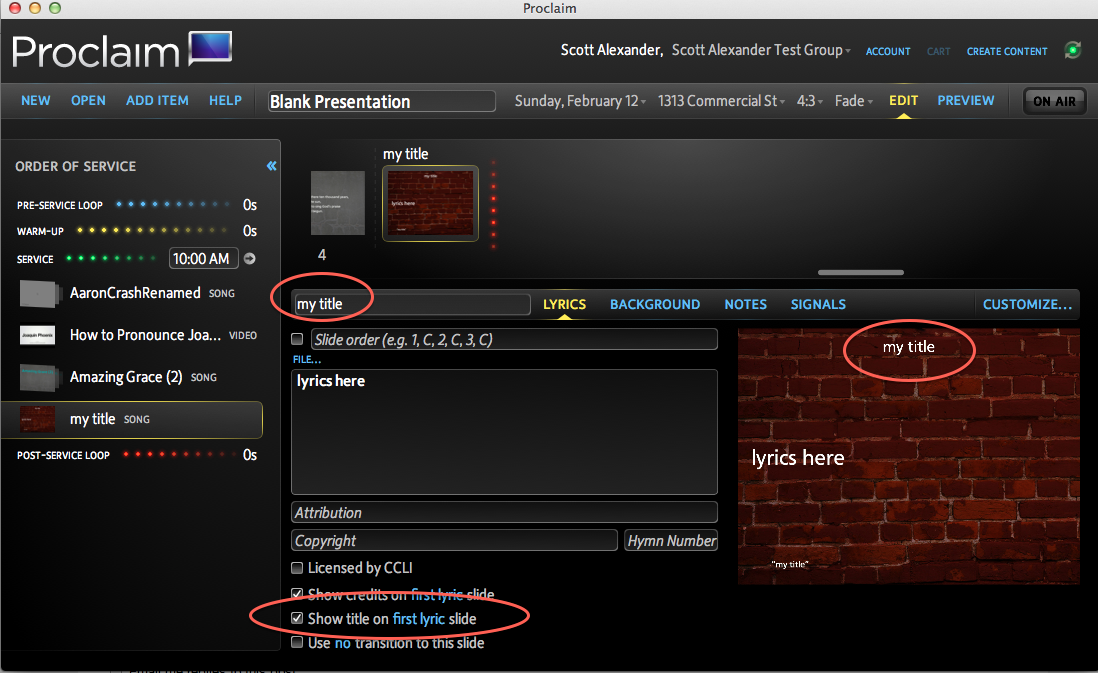
Task: Click the FILE... link
Action: [x=307, y=359]
